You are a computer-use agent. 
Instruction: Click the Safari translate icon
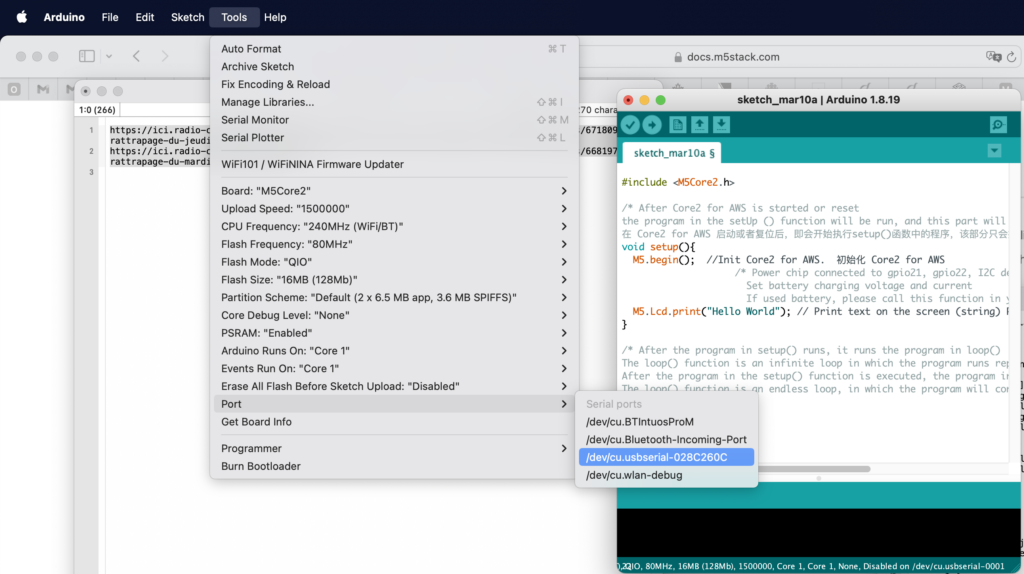[x=993, y=57]
